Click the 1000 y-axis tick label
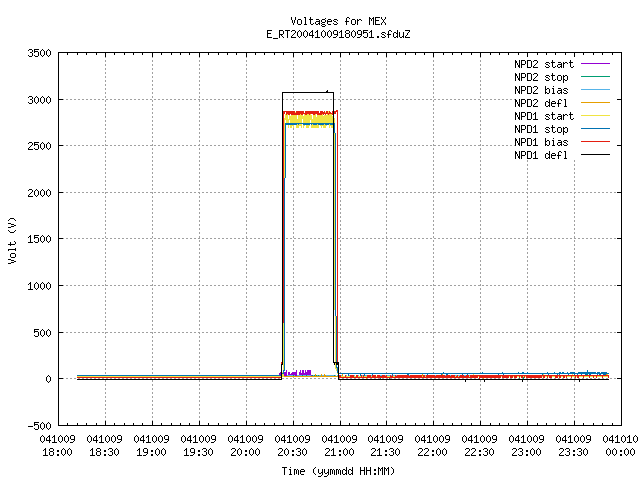The height and width of the screenshot is (480, 640). click(x=39, y=286)
